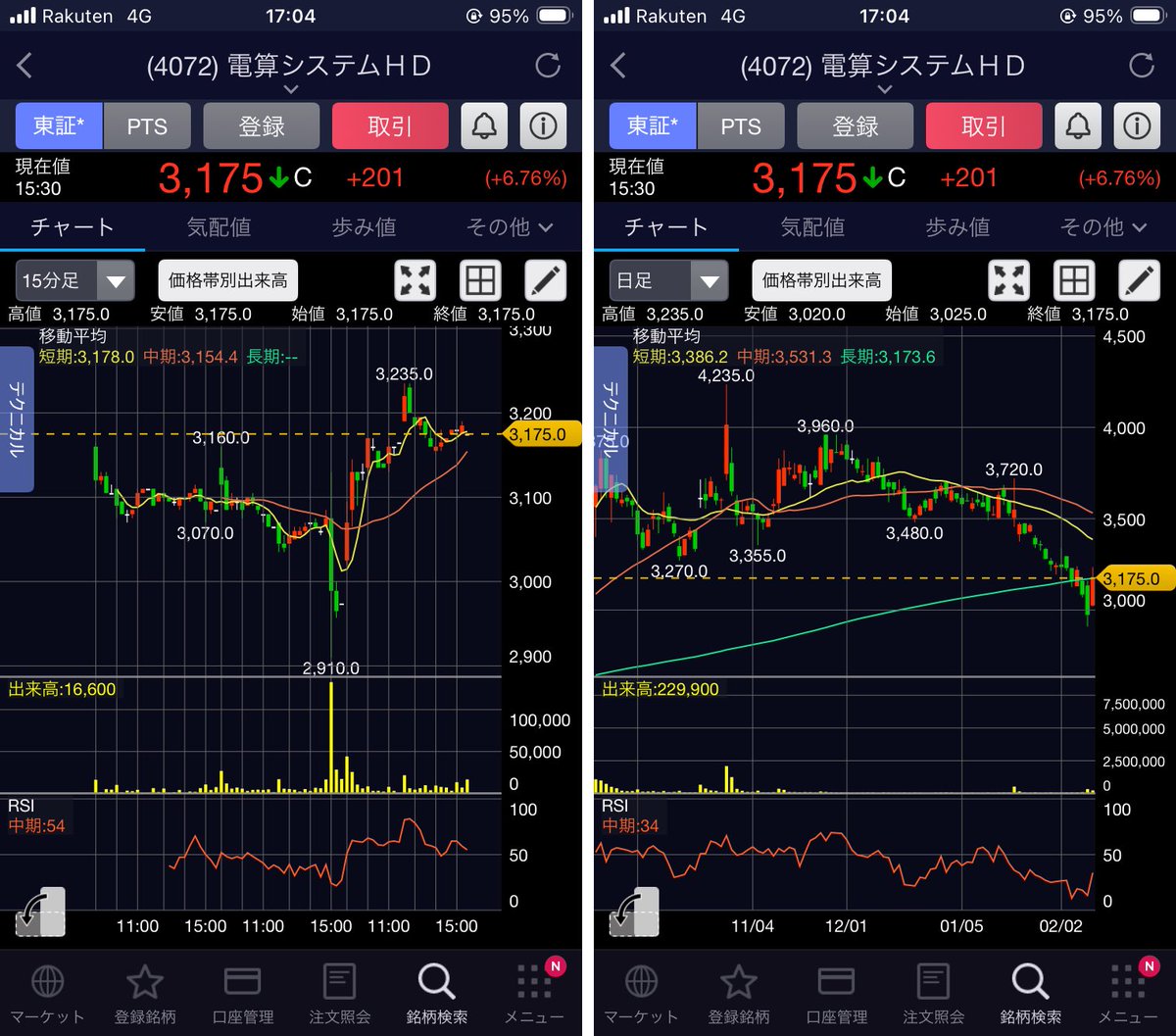Open メニュー in right bottom bar
1176x1036 pixels.
1129,993
